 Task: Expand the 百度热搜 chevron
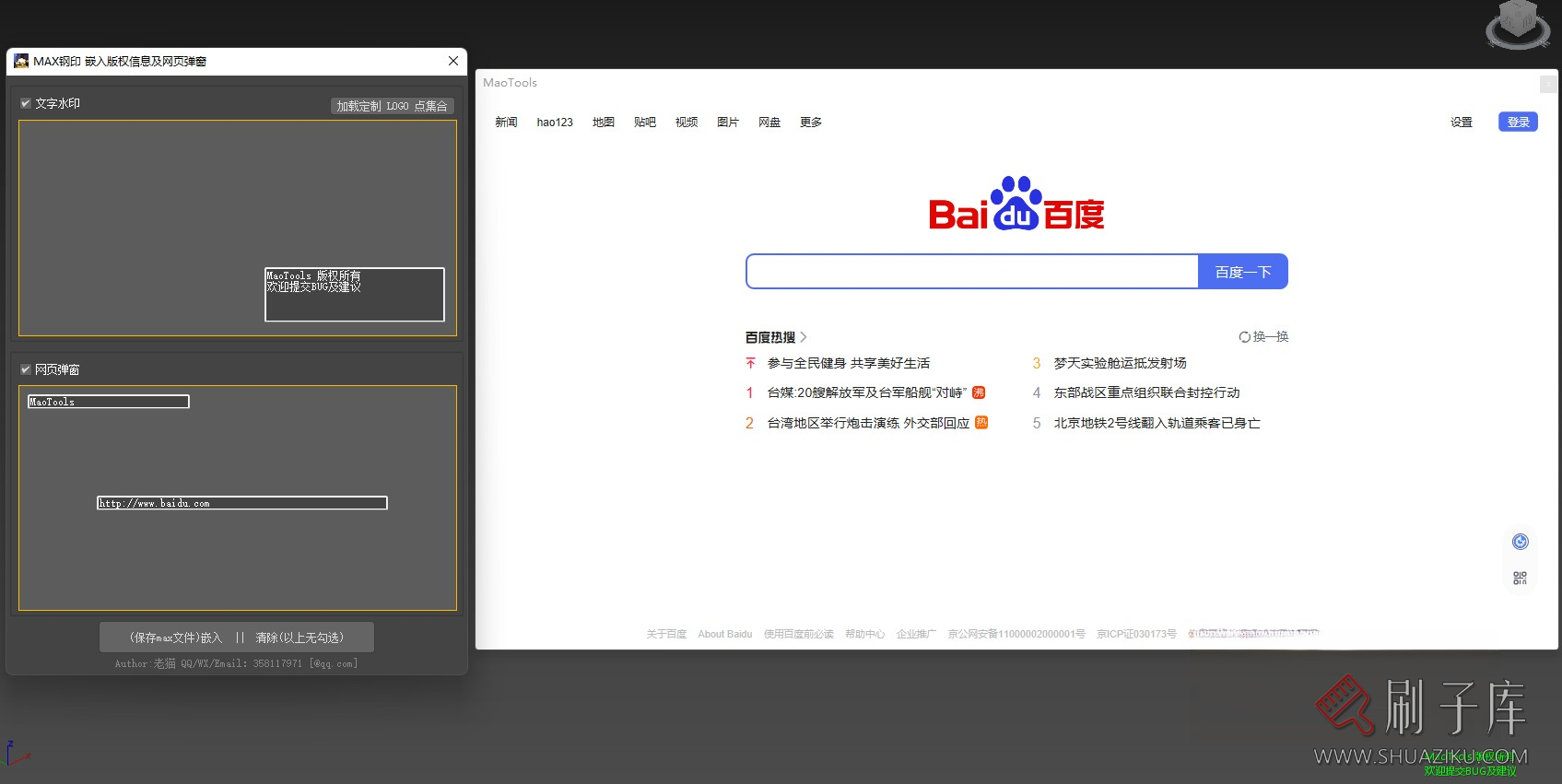click(x=804, y=337)
